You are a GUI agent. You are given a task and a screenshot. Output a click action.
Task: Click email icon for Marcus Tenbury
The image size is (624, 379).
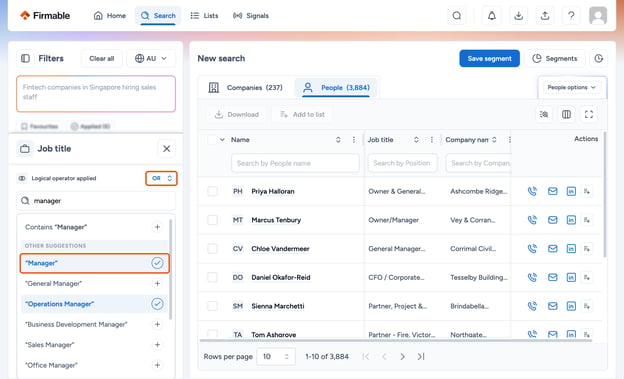(552, 220)
